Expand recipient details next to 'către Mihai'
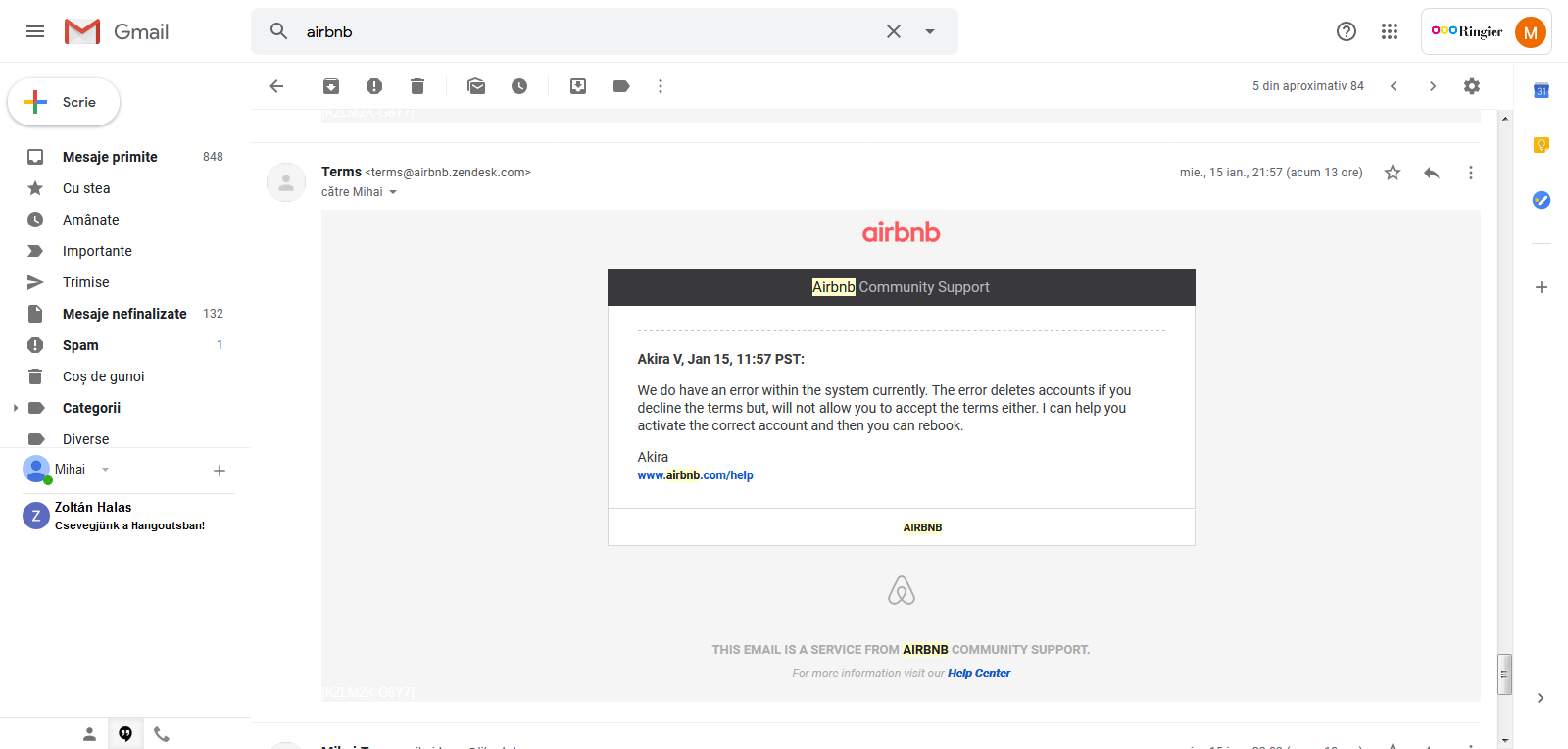Image resolution: width=1568 pixels, height=749 pixels. [393, 192]
